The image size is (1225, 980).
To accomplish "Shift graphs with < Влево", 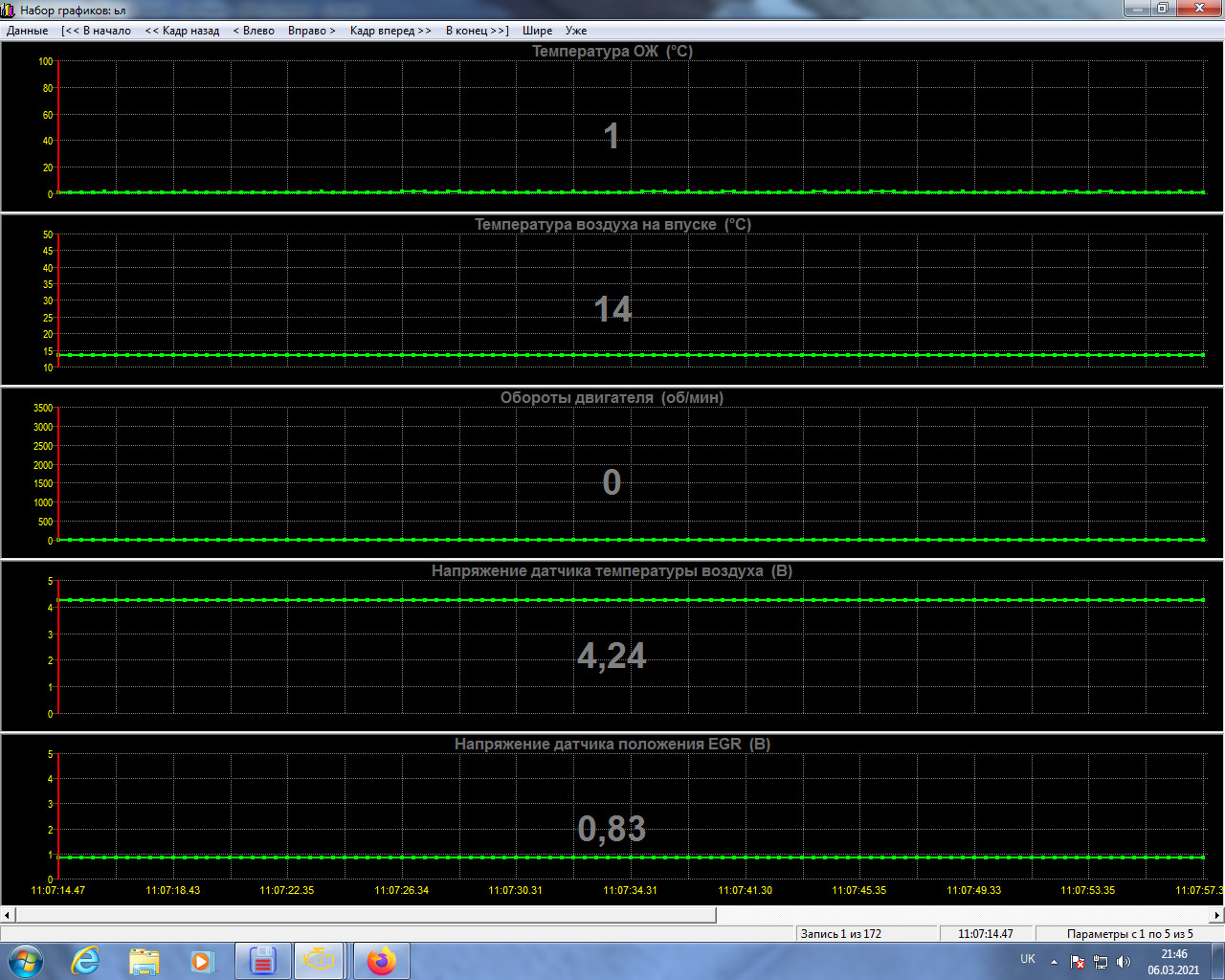I will (x=254, y=31).
